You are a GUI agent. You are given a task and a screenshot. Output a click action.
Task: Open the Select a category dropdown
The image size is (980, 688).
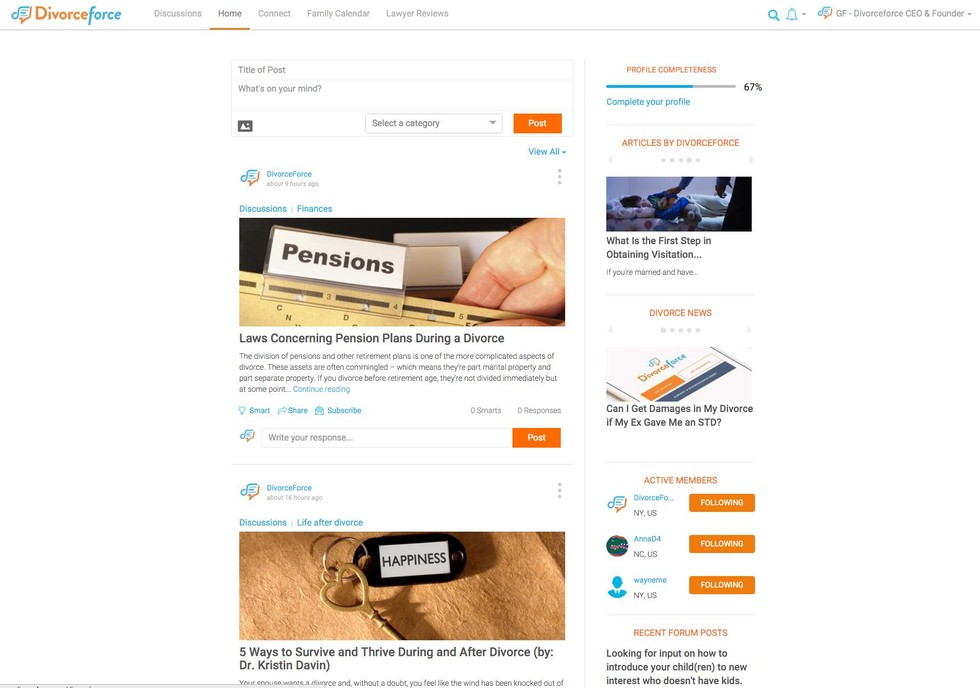tap(434, 123)
